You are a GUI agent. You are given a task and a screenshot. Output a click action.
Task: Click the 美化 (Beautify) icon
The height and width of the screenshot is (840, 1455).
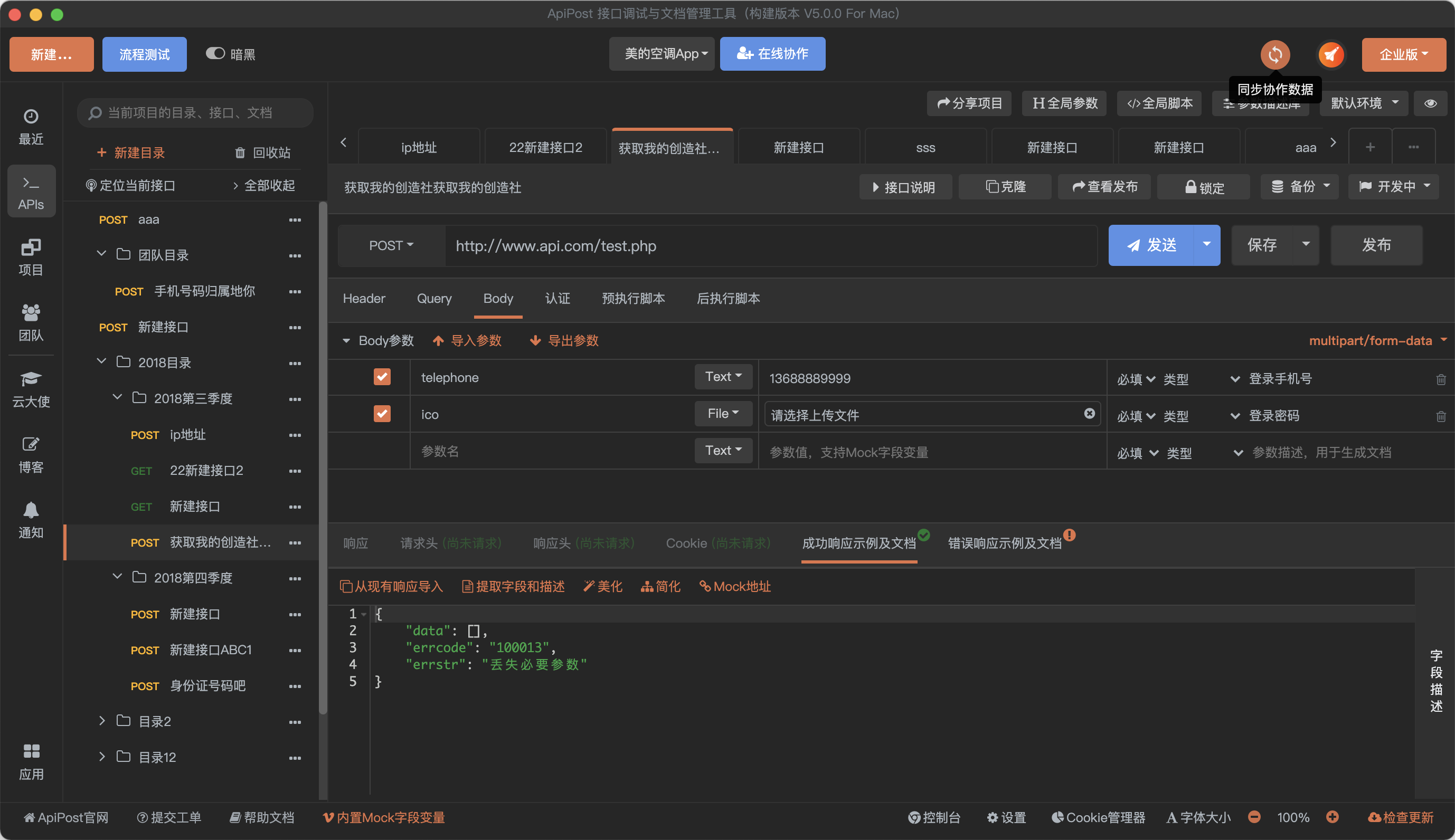coord(602,587)
